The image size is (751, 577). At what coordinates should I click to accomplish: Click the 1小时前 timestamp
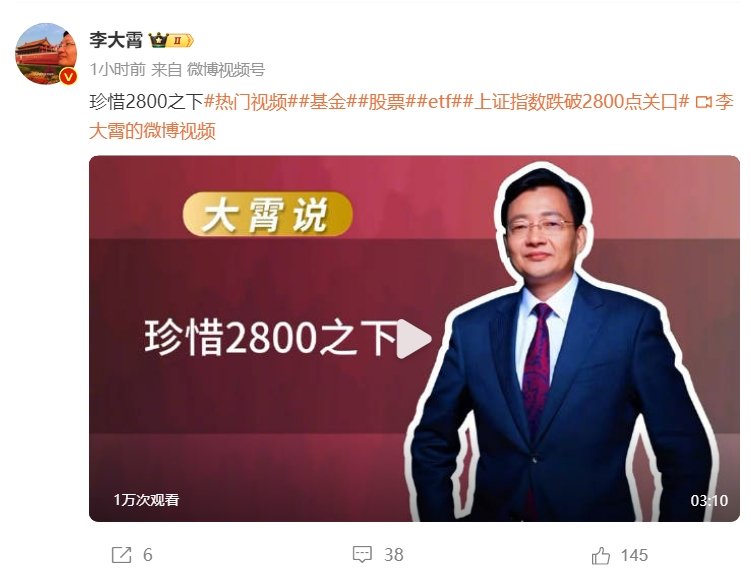(x=117, y=70)
